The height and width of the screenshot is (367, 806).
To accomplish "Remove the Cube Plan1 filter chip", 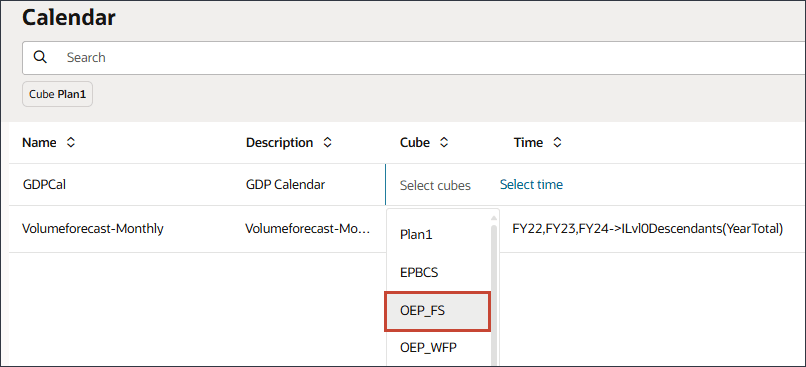I will tap(57, 94).
